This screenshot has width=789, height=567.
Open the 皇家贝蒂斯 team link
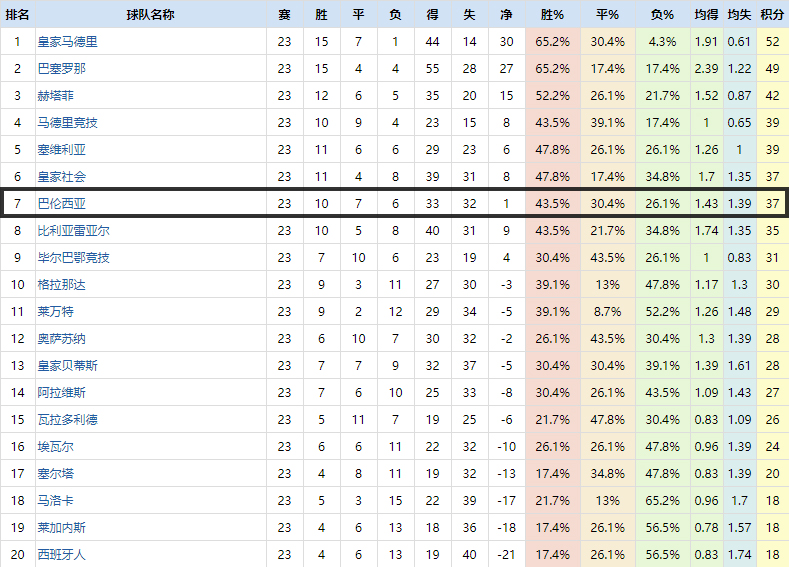(x=67, y=366)
